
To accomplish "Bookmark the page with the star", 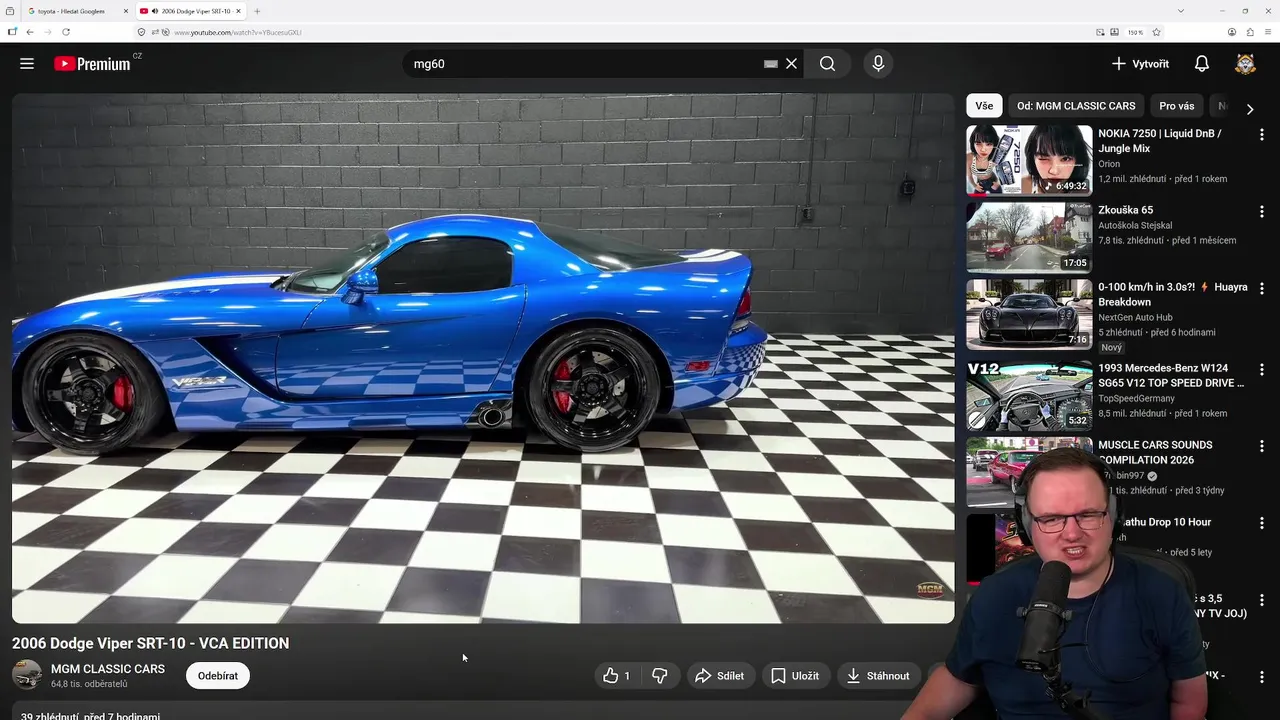I will coord(1156,32).
